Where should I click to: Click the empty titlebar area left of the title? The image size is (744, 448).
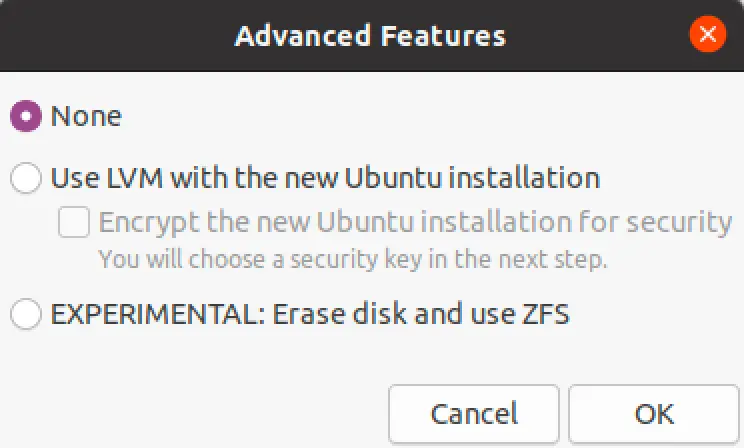(x=116, y=36)
